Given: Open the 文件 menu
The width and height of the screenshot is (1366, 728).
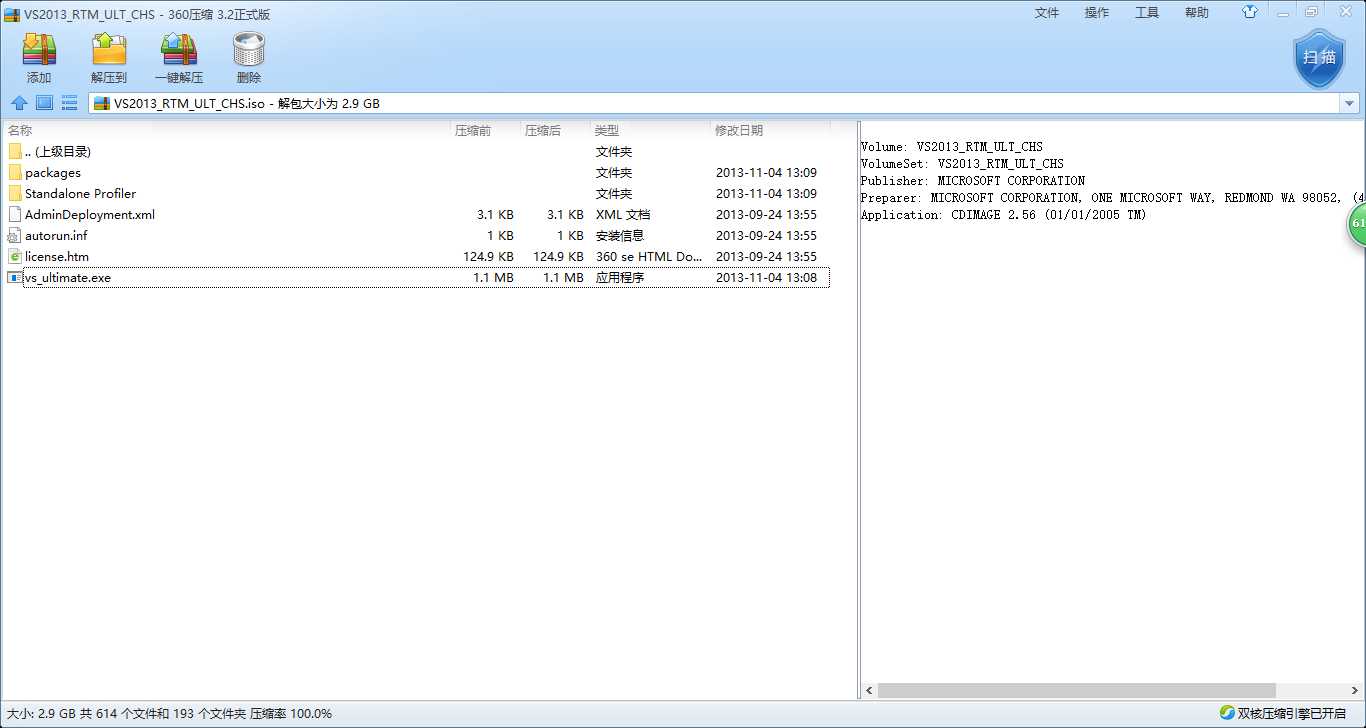Looking at the screenshot, I should point(1047,13).
